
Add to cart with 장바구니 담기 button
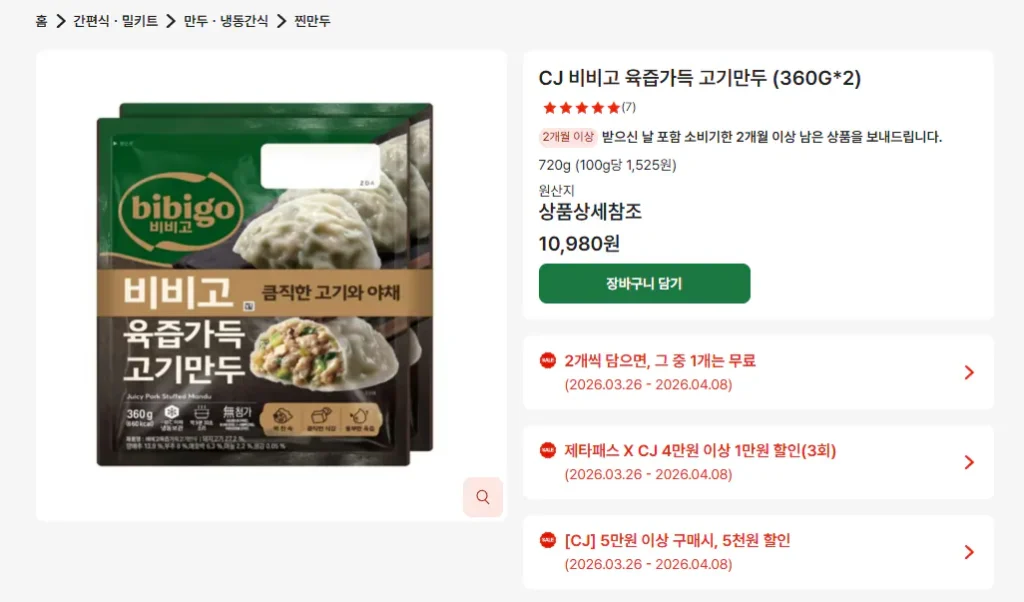[644, 283]
